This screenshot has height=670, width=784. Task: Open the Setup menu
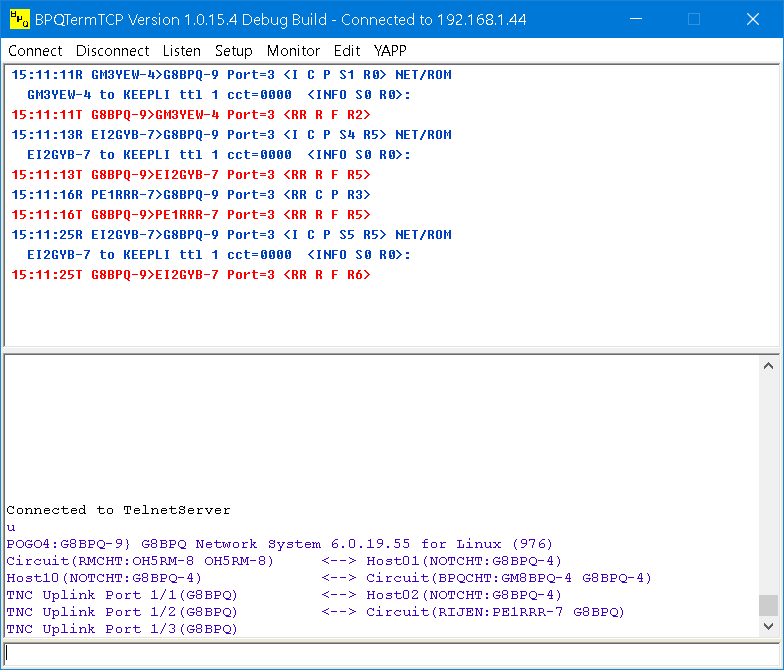[x=233, y=51]
